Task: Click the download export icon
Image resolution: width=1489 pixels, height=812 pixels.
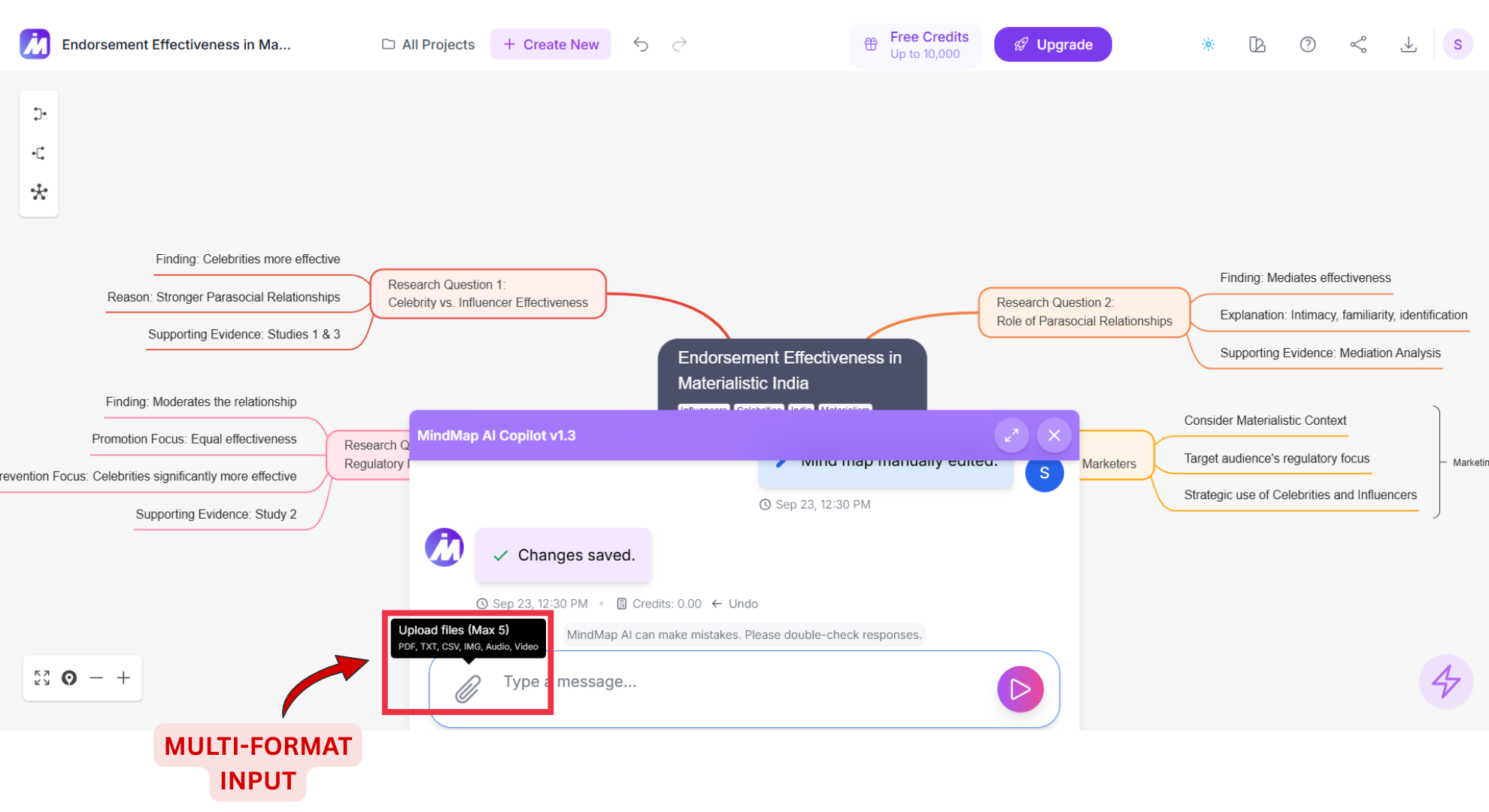Action: (1409, 44)
